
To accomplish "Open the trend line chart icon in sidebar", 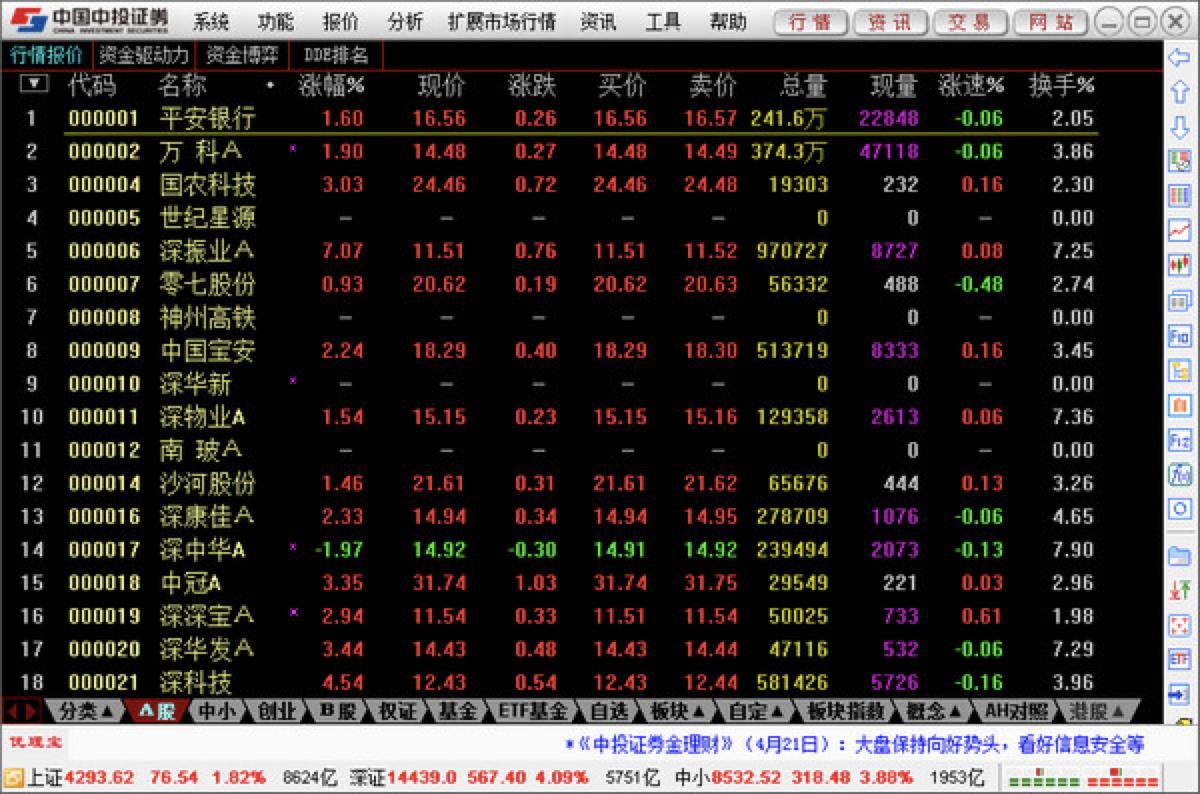I will tap(1180, 230).
